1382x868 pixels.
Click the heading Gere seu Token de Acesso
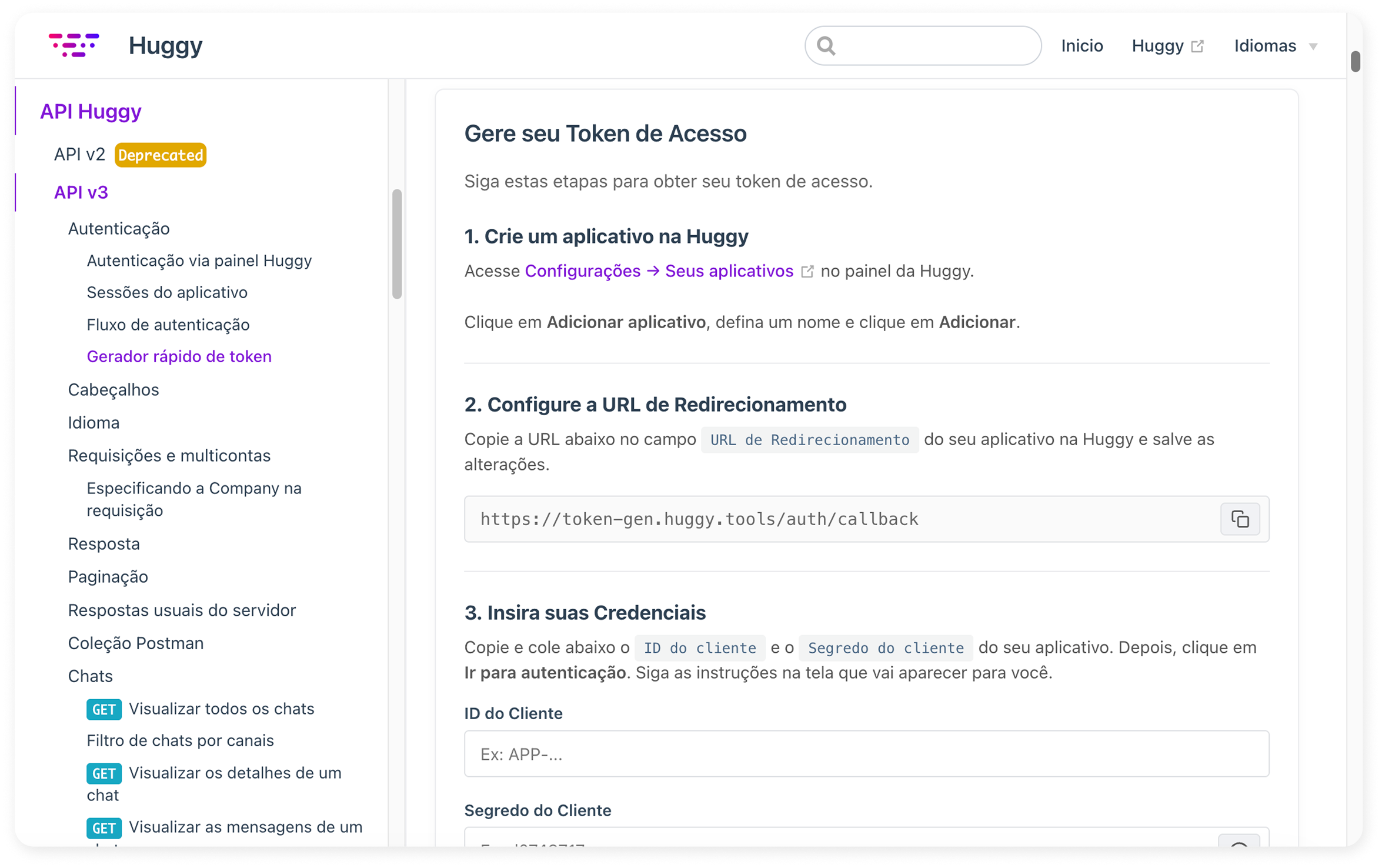click(x=605, y=133)
